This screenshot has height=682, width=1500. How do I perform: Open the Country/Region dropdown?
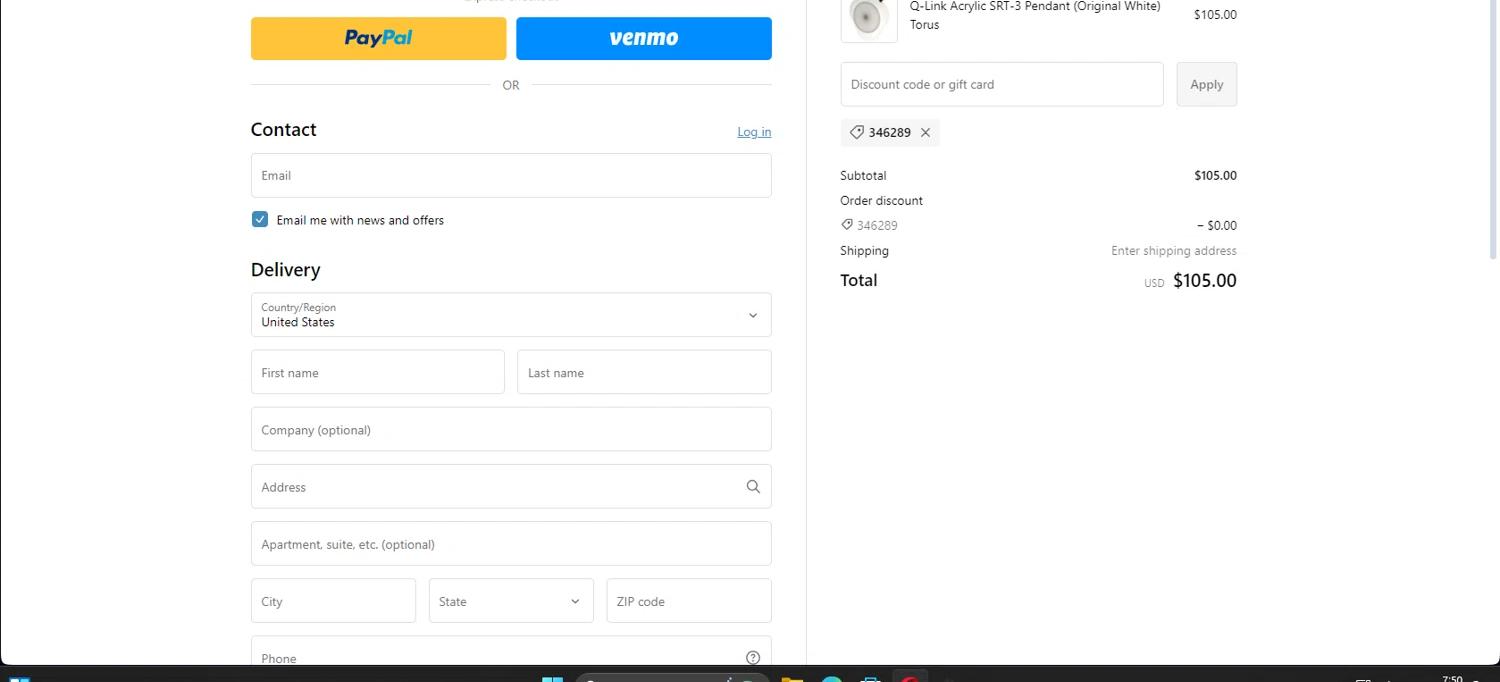tap(510, 315)
